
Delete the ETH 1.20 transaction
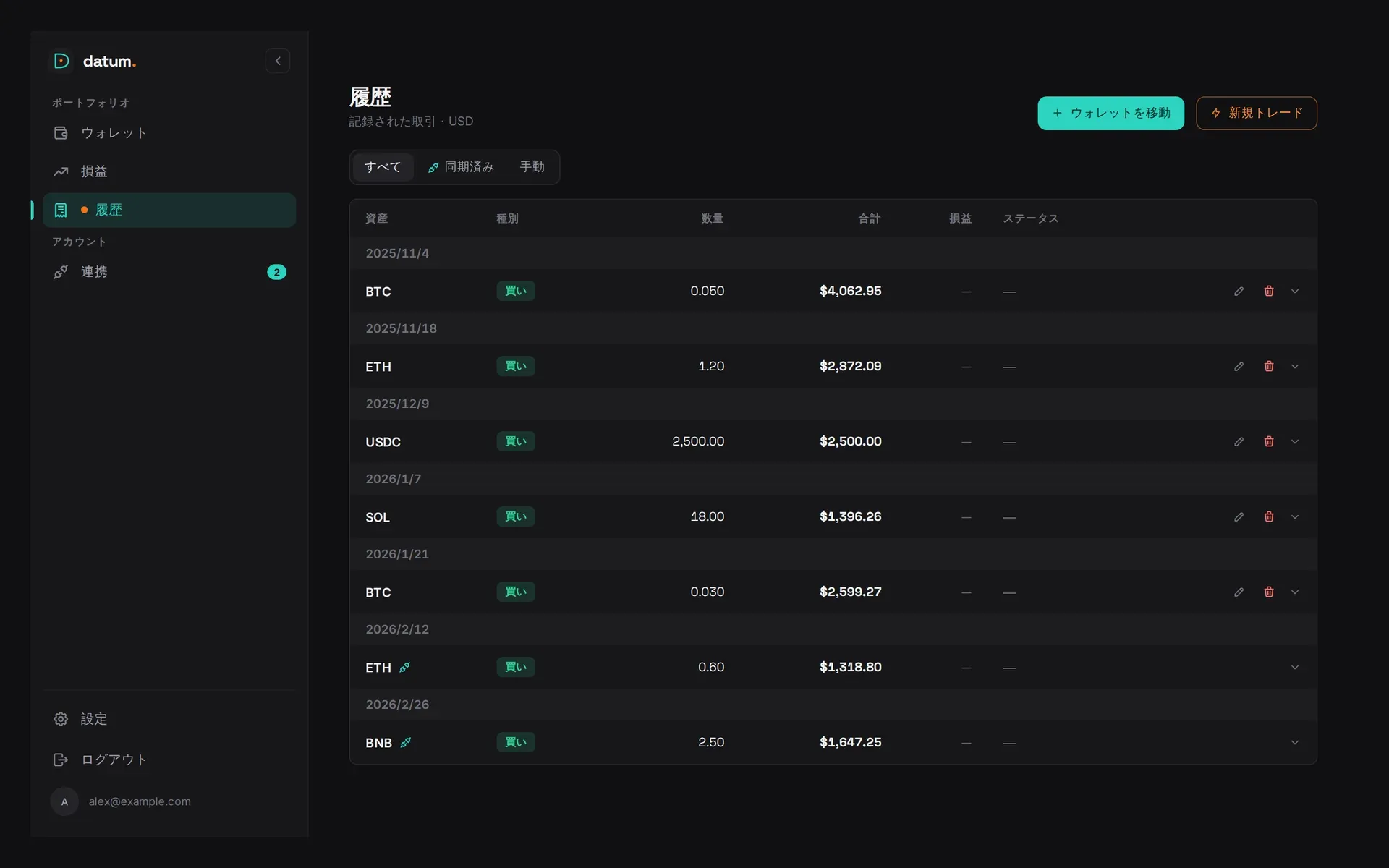[1269, 367]
